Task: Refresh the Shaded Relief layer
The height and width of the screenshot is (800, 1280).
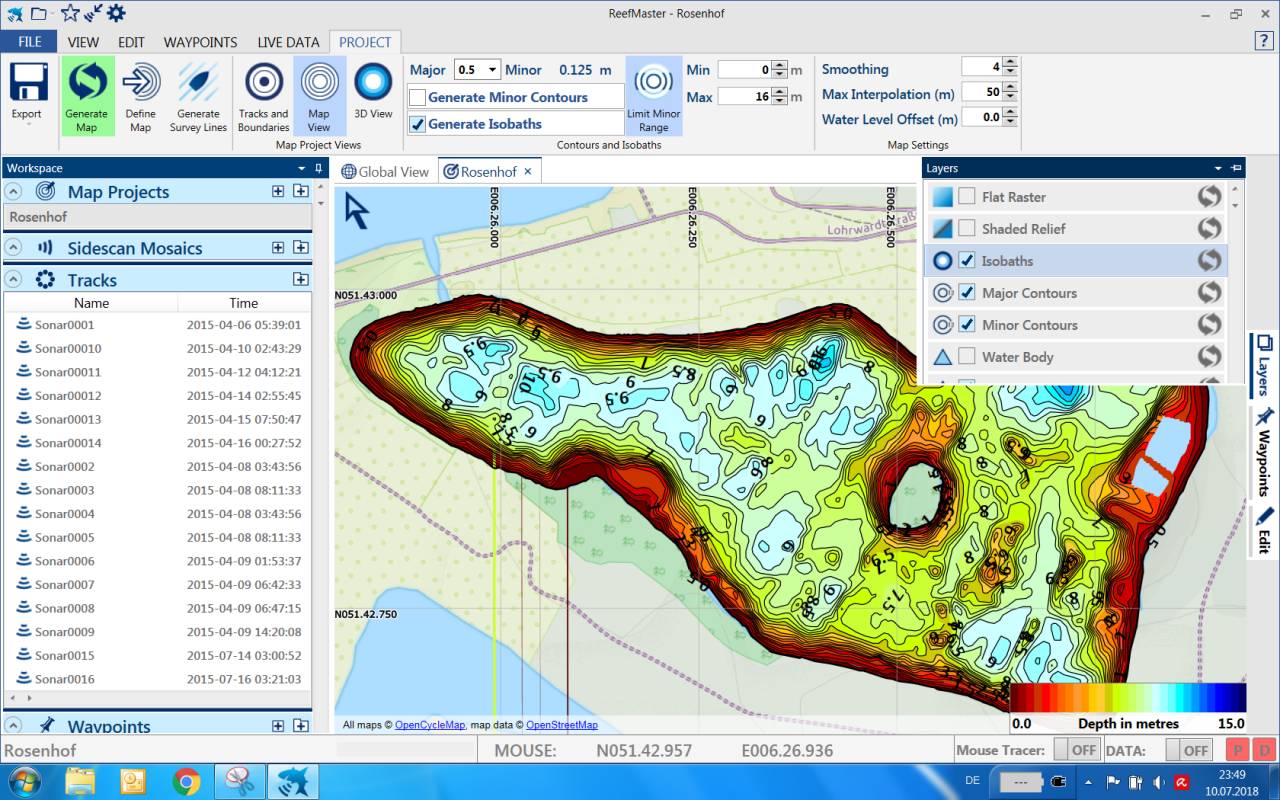Action: pyautogui.click(x=1210, y=229)
